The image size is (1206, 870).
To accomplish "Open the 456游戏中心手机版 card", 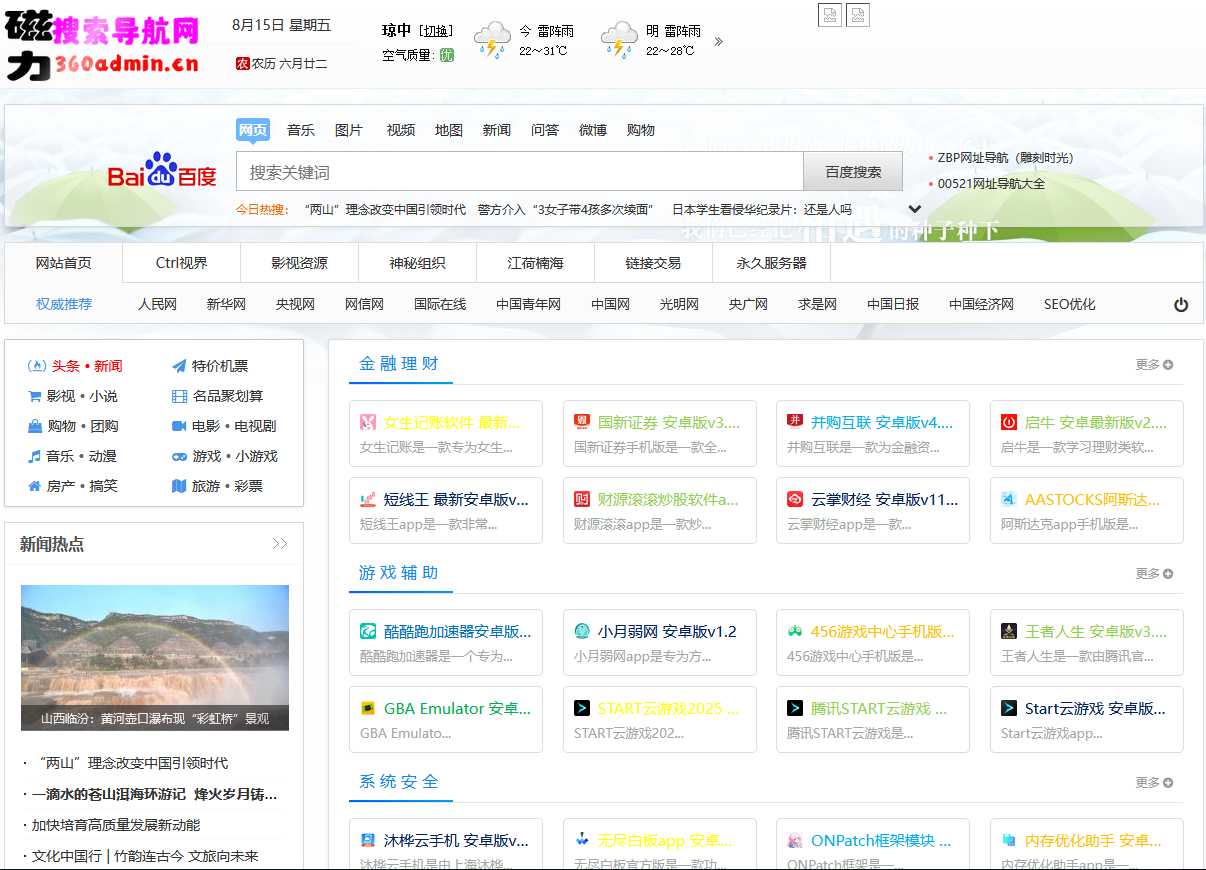I will (873, 642).
